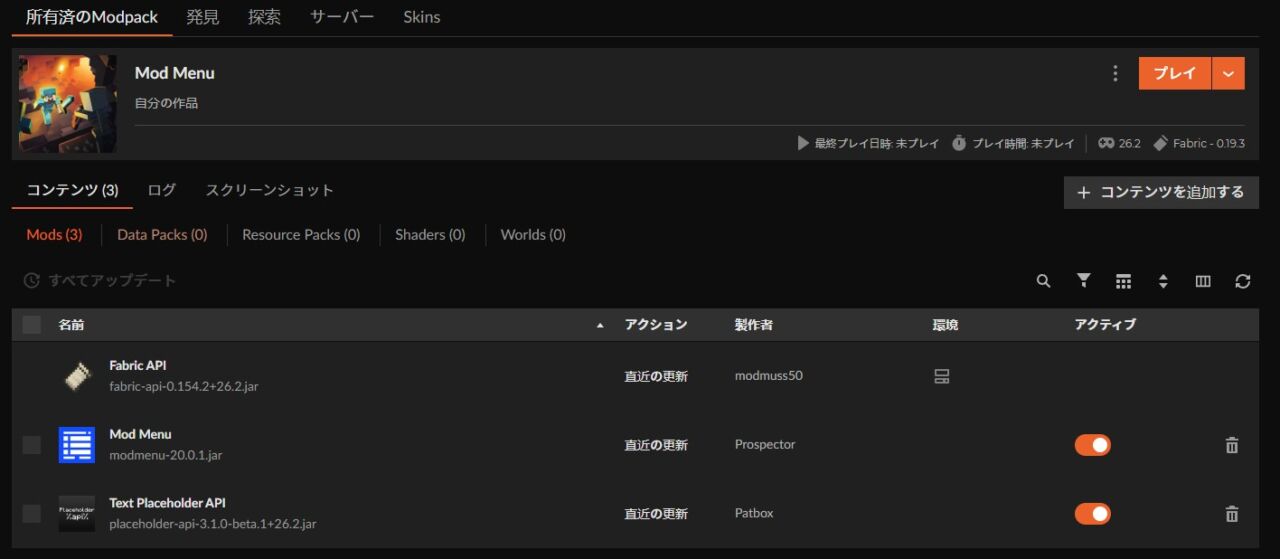Image resolution: width=1280 pixels, height=559 pixels.
Task: Click author name modmuss50
Action: pos(769,376)
